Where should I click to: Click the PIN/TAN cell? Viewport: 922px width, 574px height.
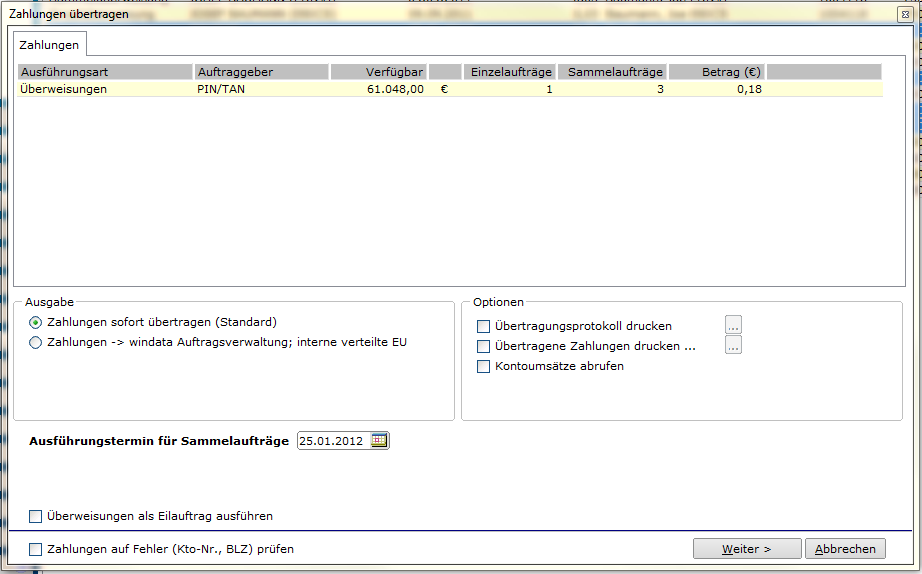point(221,89)
